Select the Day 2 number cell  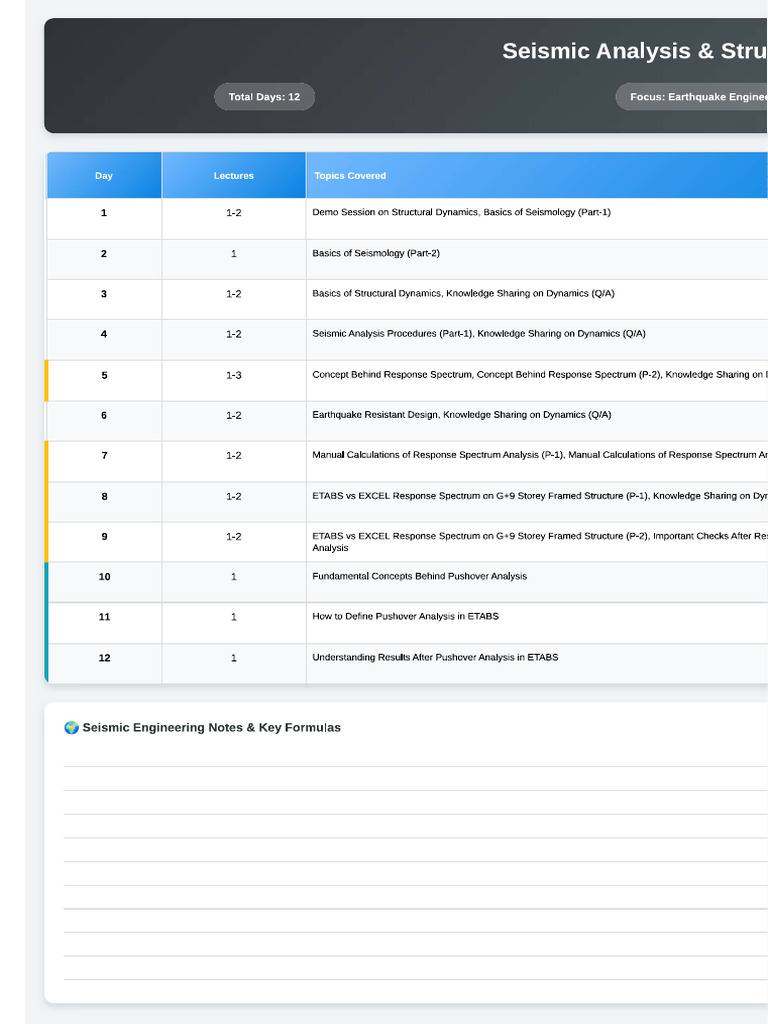click(104, 259)
